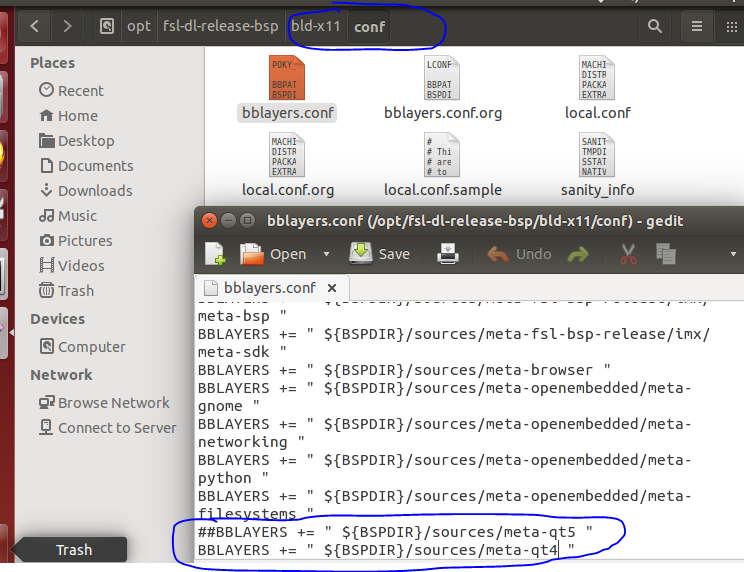Copy selection with the copy icon
Screen dimensions: 744x572
(666, 254)
